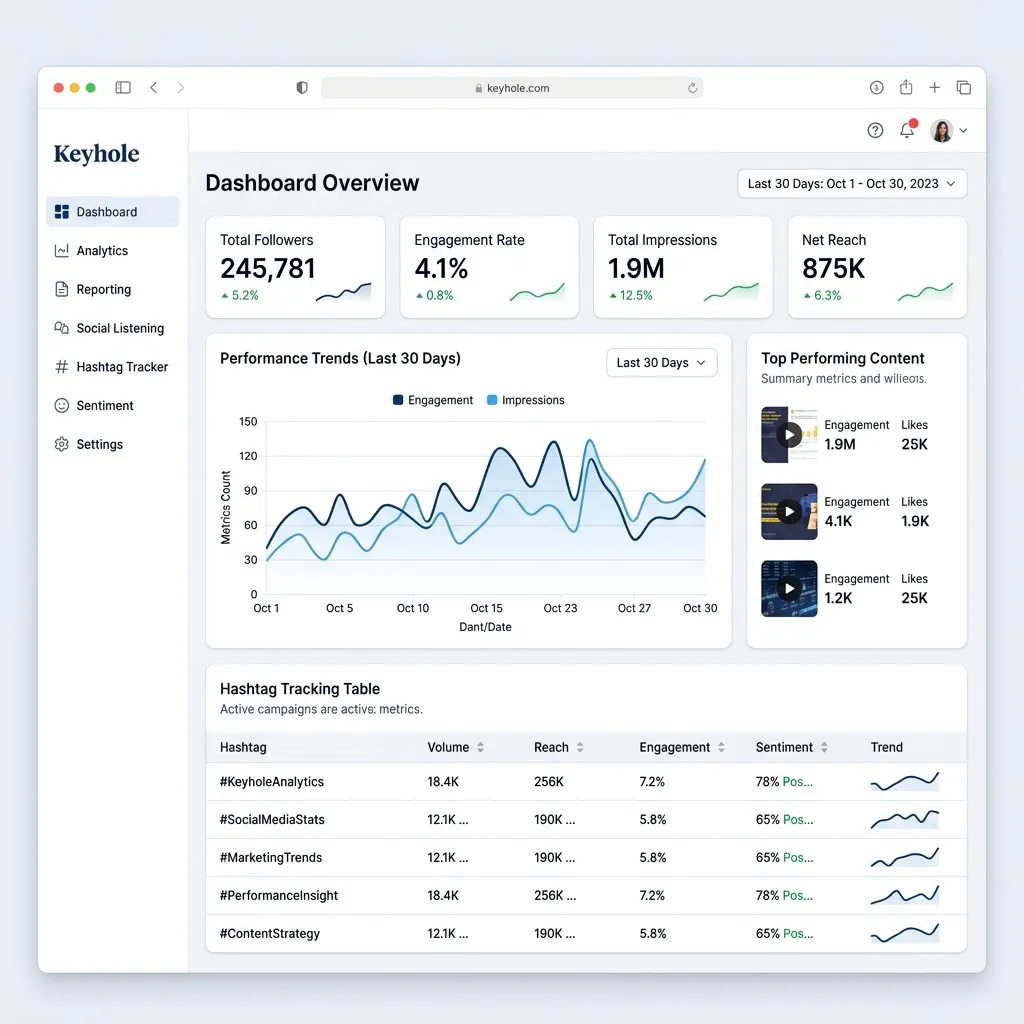The width and height of the screenshot is (1024, 1024).
Task: Click the Oct 15 axis label
Action: click(x=486, y=608)
